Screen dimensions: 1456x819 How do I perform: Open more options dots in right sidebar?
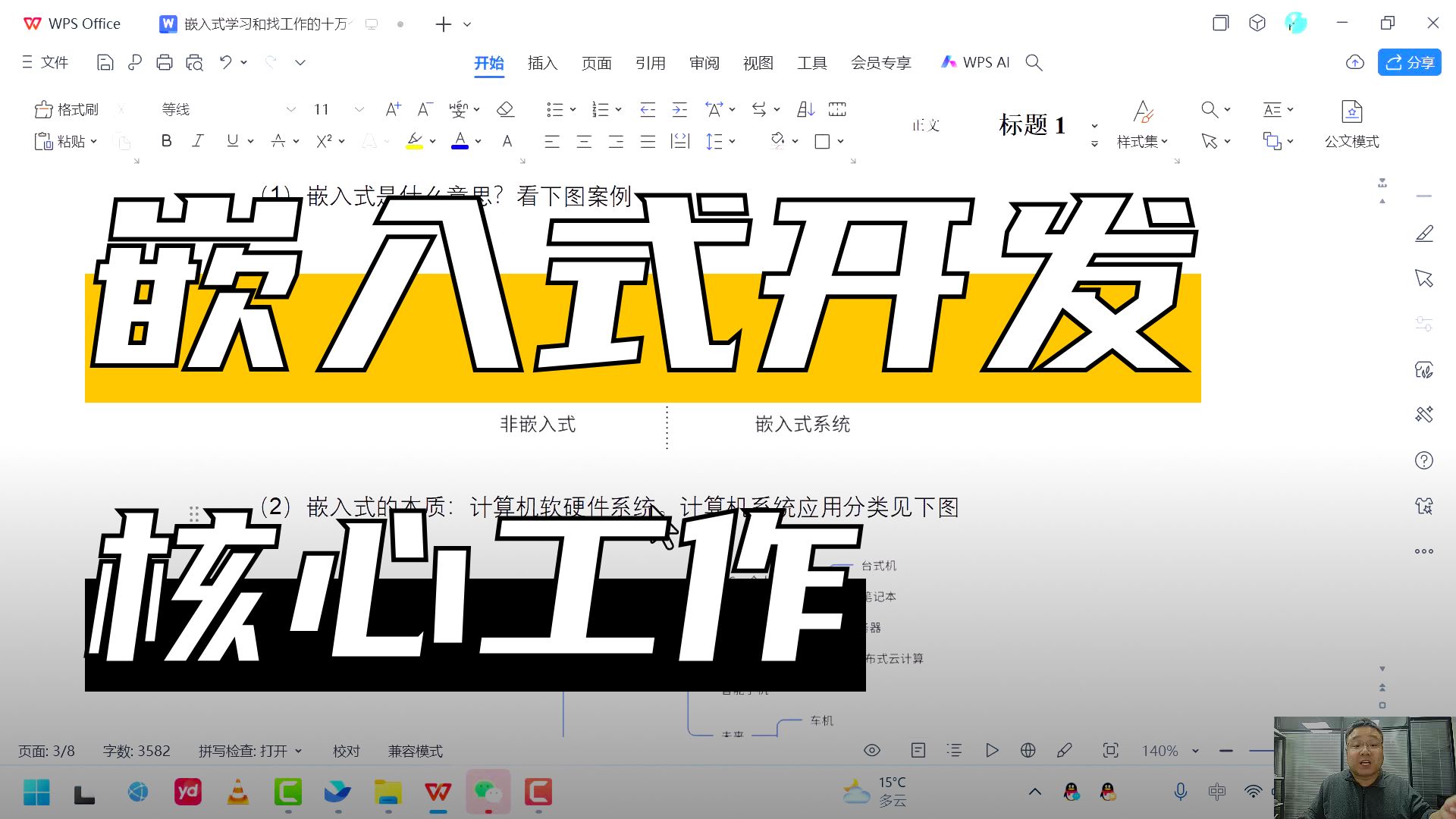pyautogui.click(x=1424, y=551)
